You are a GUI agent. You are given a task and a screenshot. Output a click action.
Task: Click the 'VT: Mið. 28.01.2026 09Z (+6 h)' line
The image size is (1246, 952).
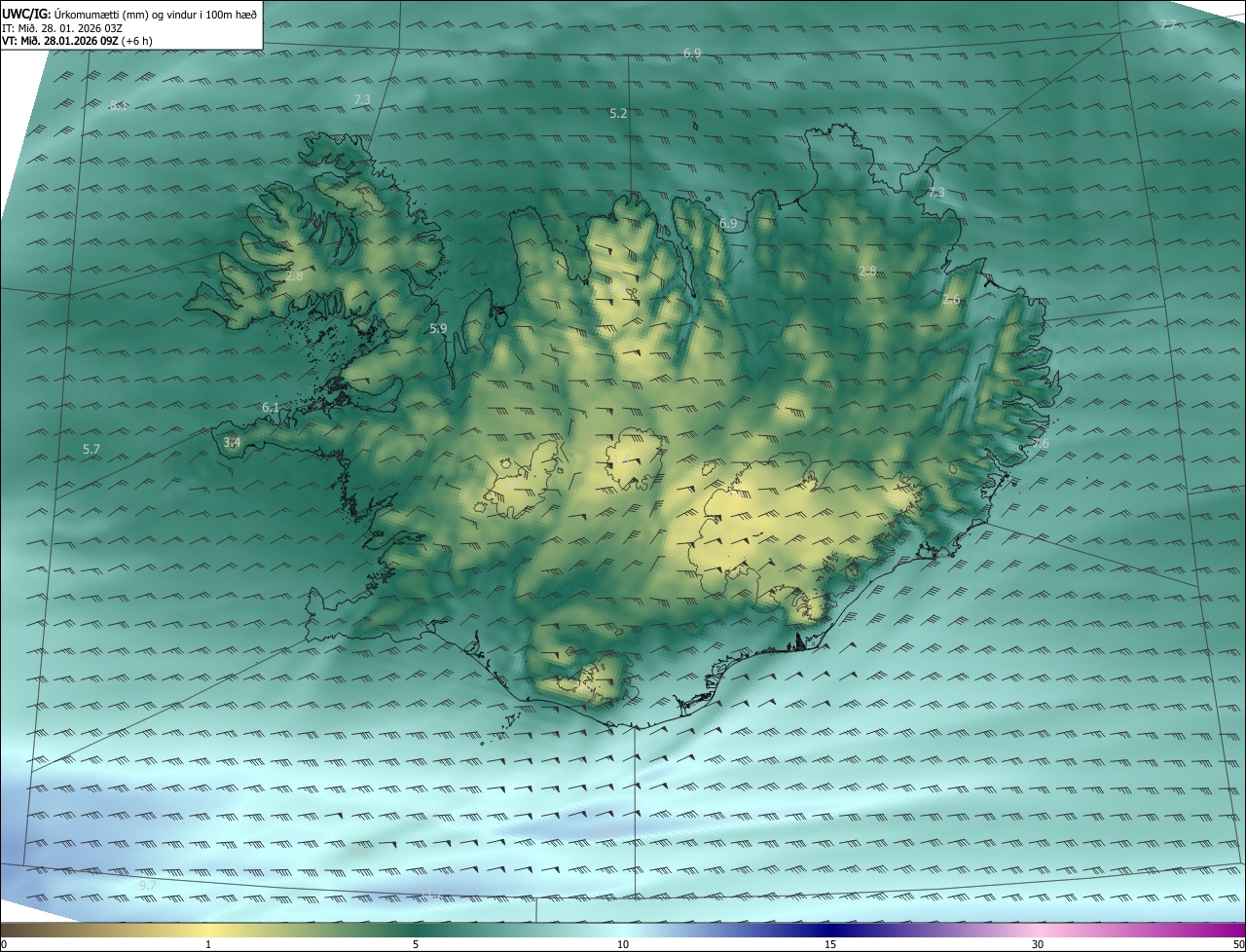pyautogui.click(x=77, y=41)
